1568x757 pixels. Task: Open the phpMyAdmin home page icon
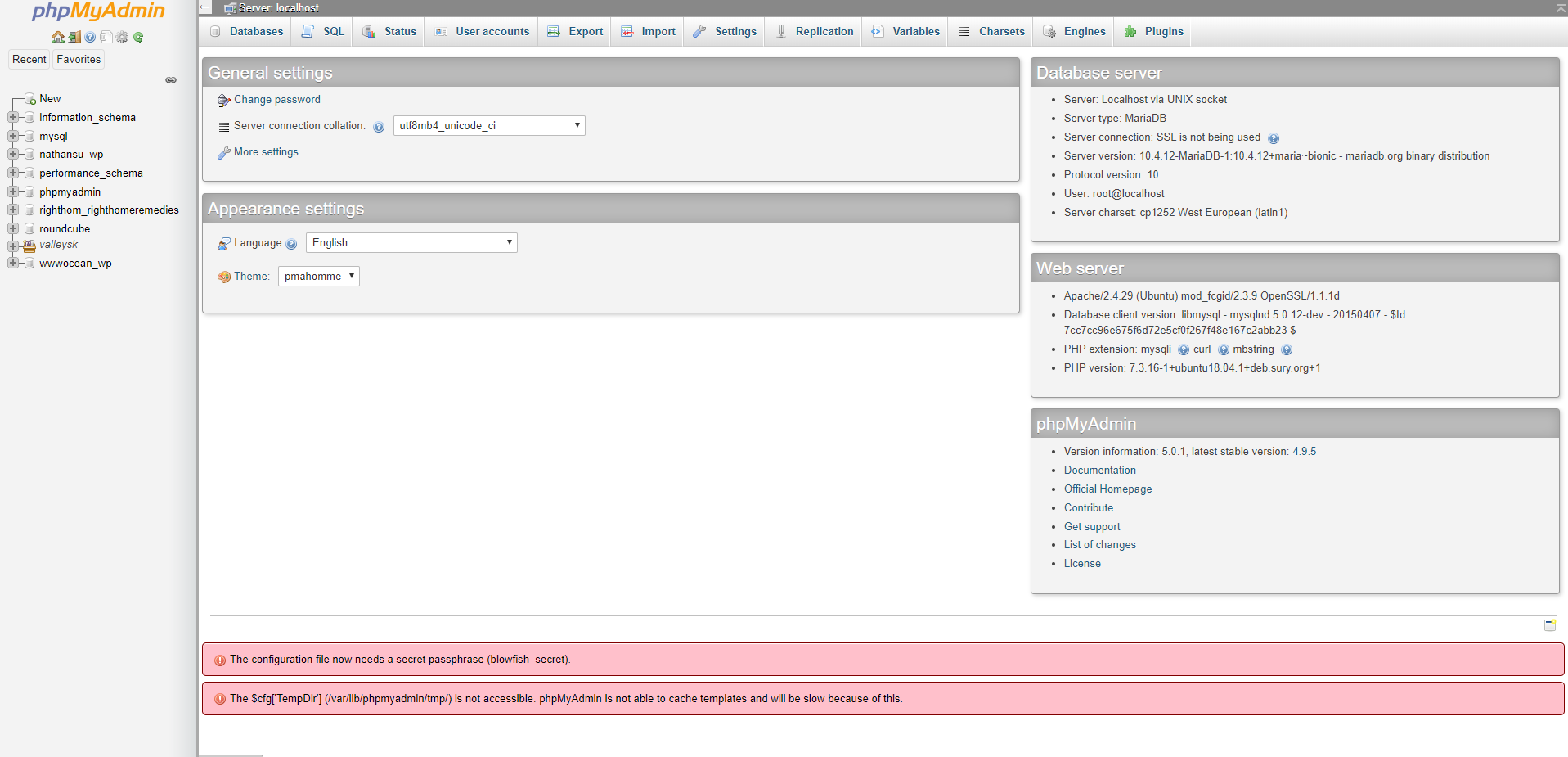point(57,37)
